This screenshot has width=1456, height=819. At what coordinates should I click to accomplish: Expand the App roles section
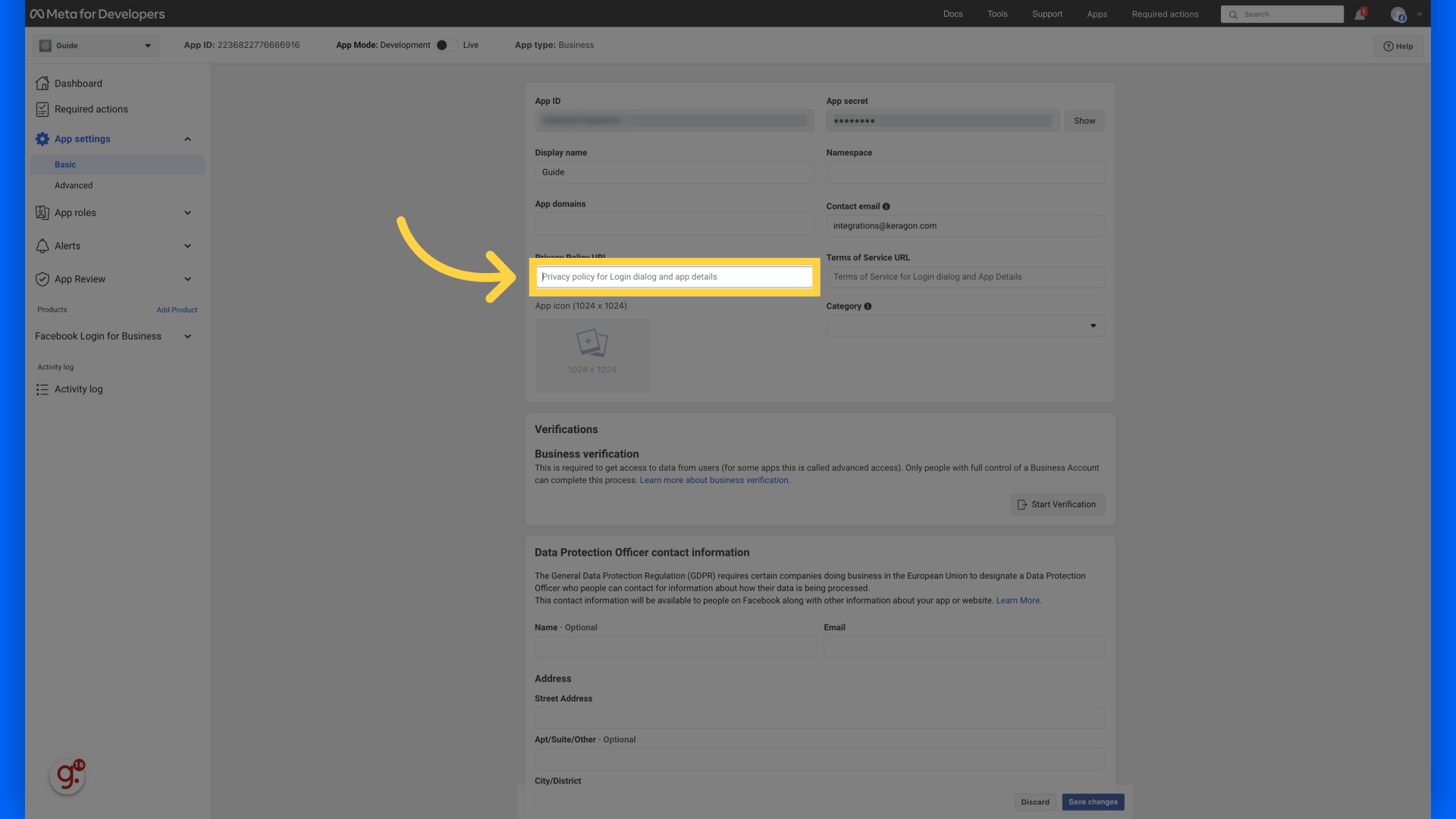(x=188, y=213)
